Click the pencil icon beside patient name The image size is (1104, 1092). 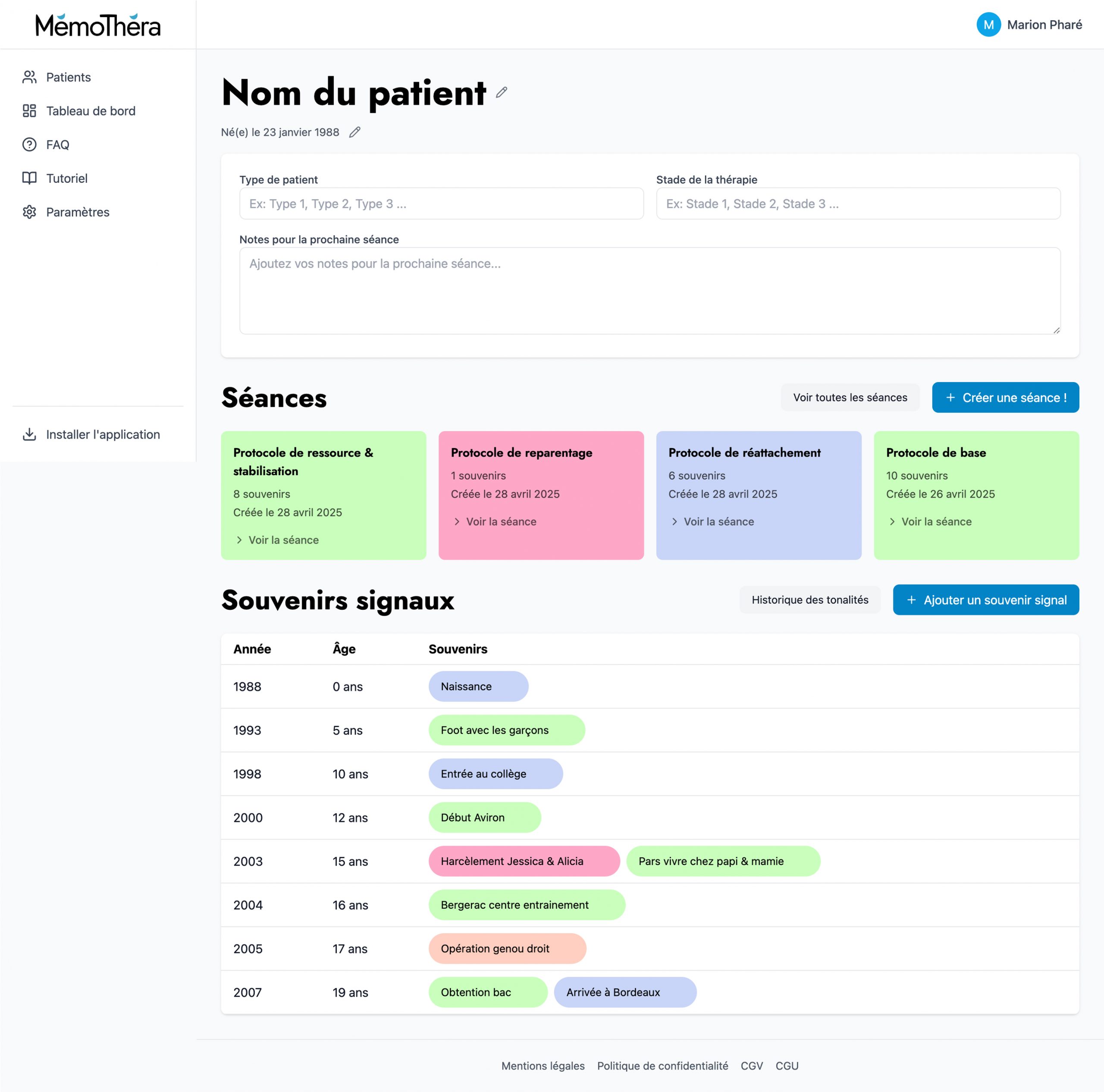pos(501,93)
